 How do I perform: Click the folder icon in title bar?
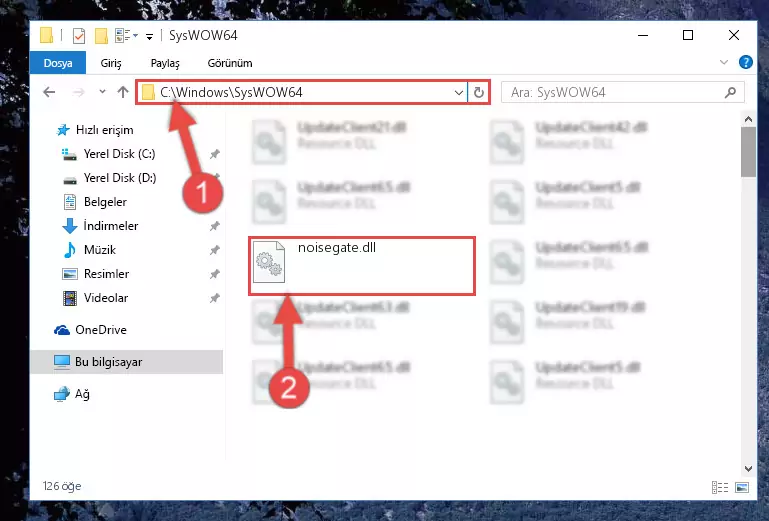tap(47, 35)
